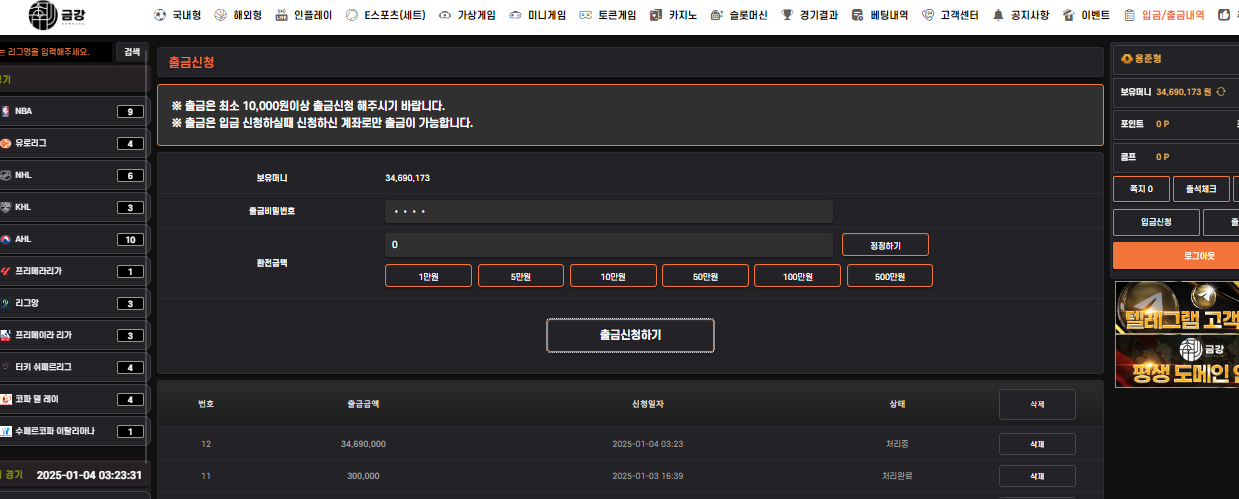The image size is (1239, 499).
Task: Click the refresh icon beside 보유머니 balance
Action: tap(1221, 92)
